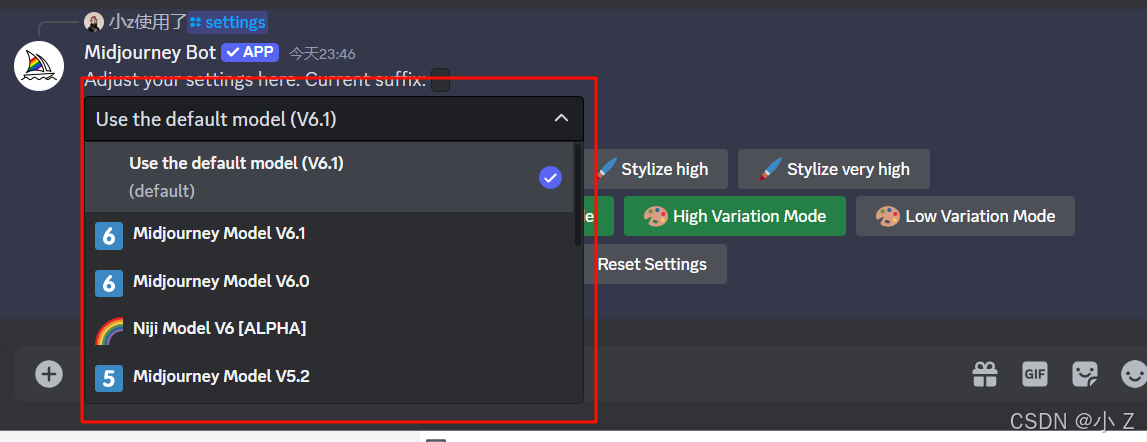The height and width of the screenshot is (442, 1147).
Task: Toggle Low Variation Mode
Action: tap(965, 216)
